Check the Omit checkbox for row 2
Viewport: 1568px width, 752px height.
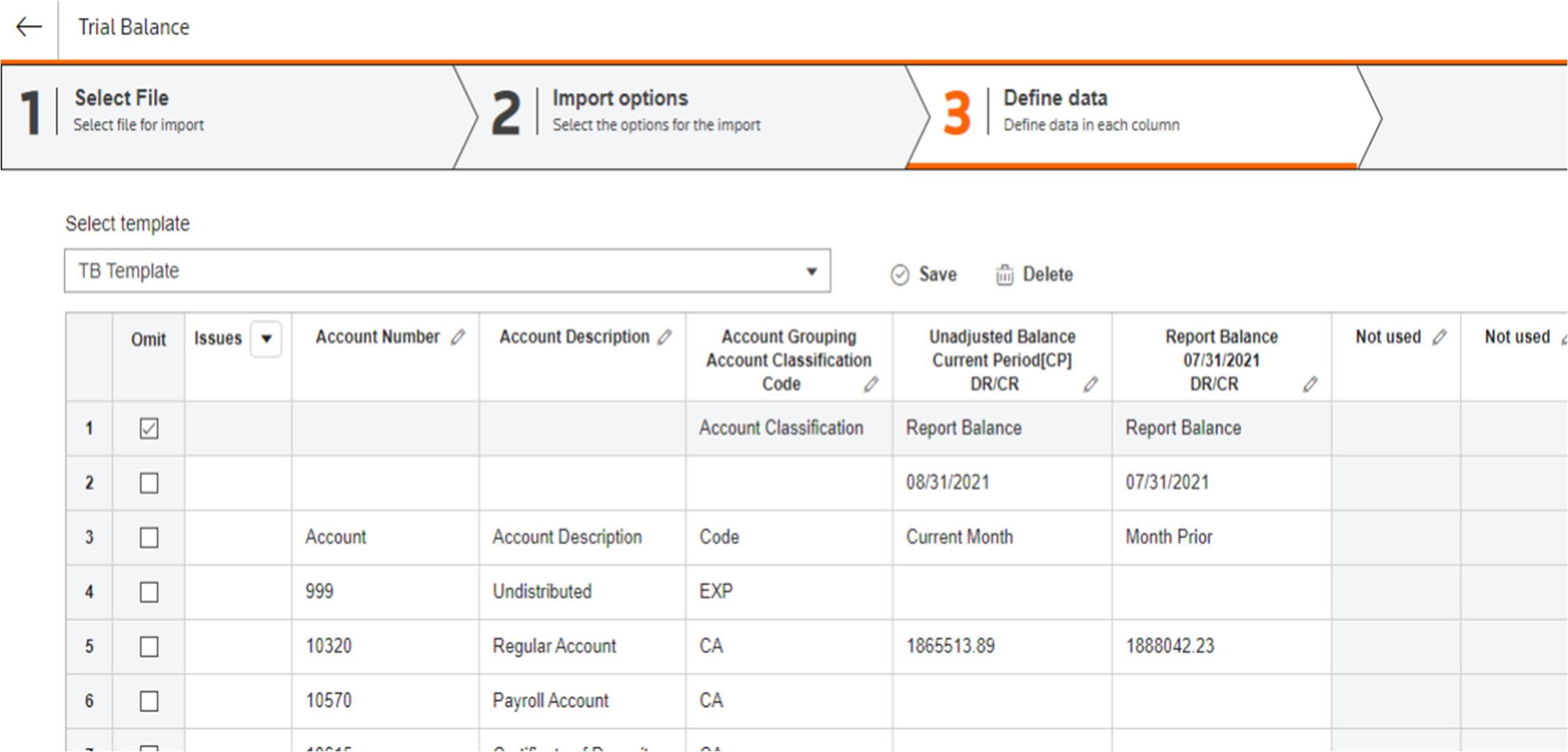click(x=149, y=483)
